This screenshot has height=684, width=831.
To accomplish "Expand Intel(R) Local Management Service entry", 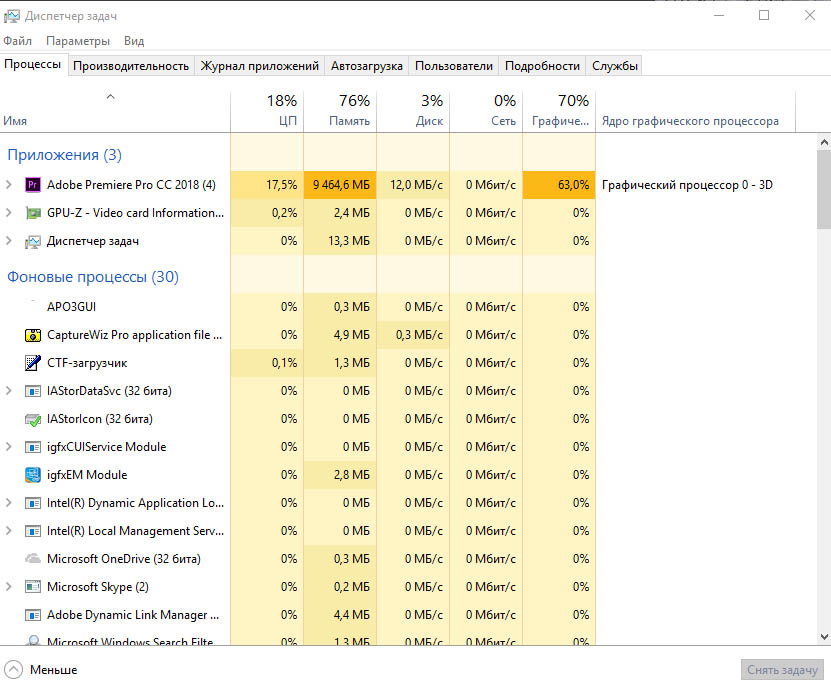I will [x=8, y=531].
